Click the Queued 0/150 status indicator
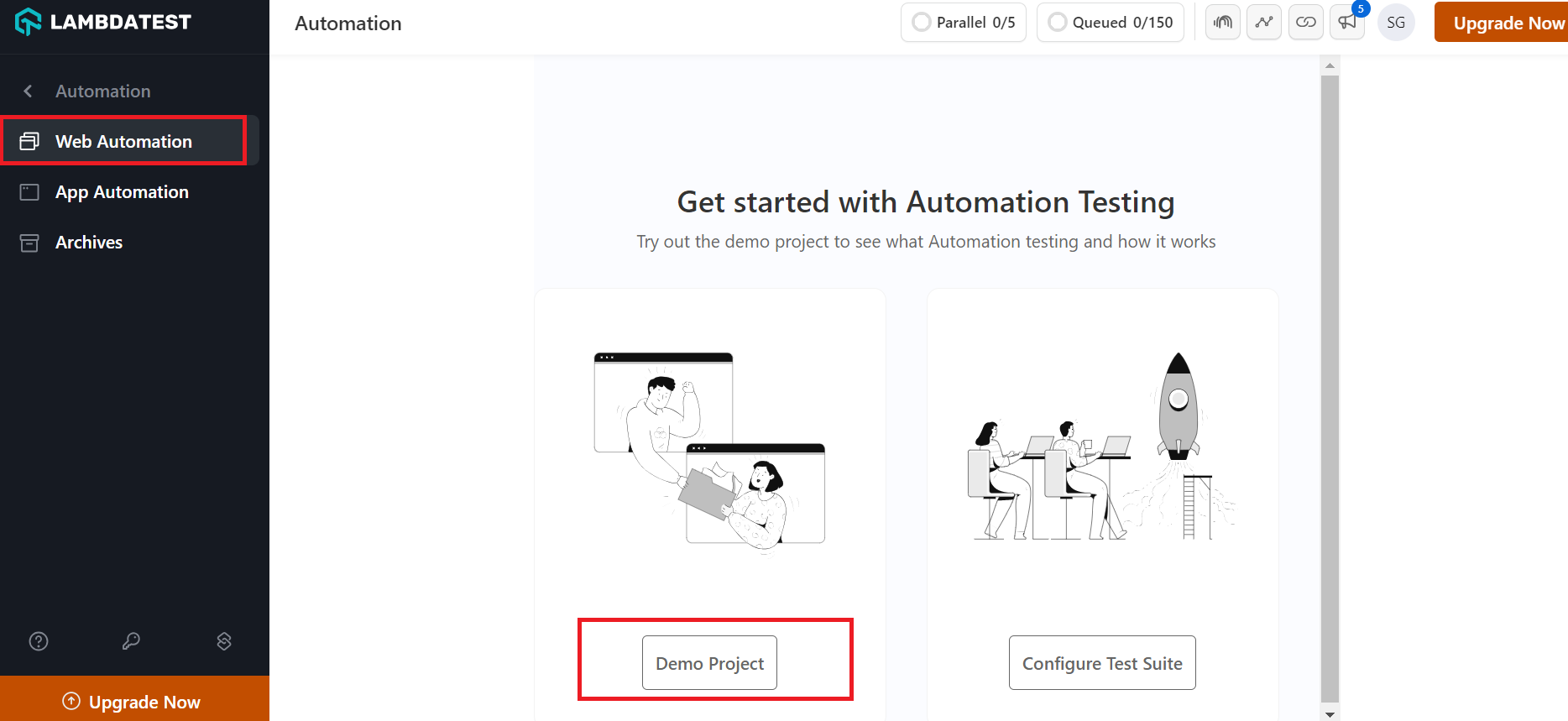Screen dimensions: 1568x721 tap(1111, 23)
